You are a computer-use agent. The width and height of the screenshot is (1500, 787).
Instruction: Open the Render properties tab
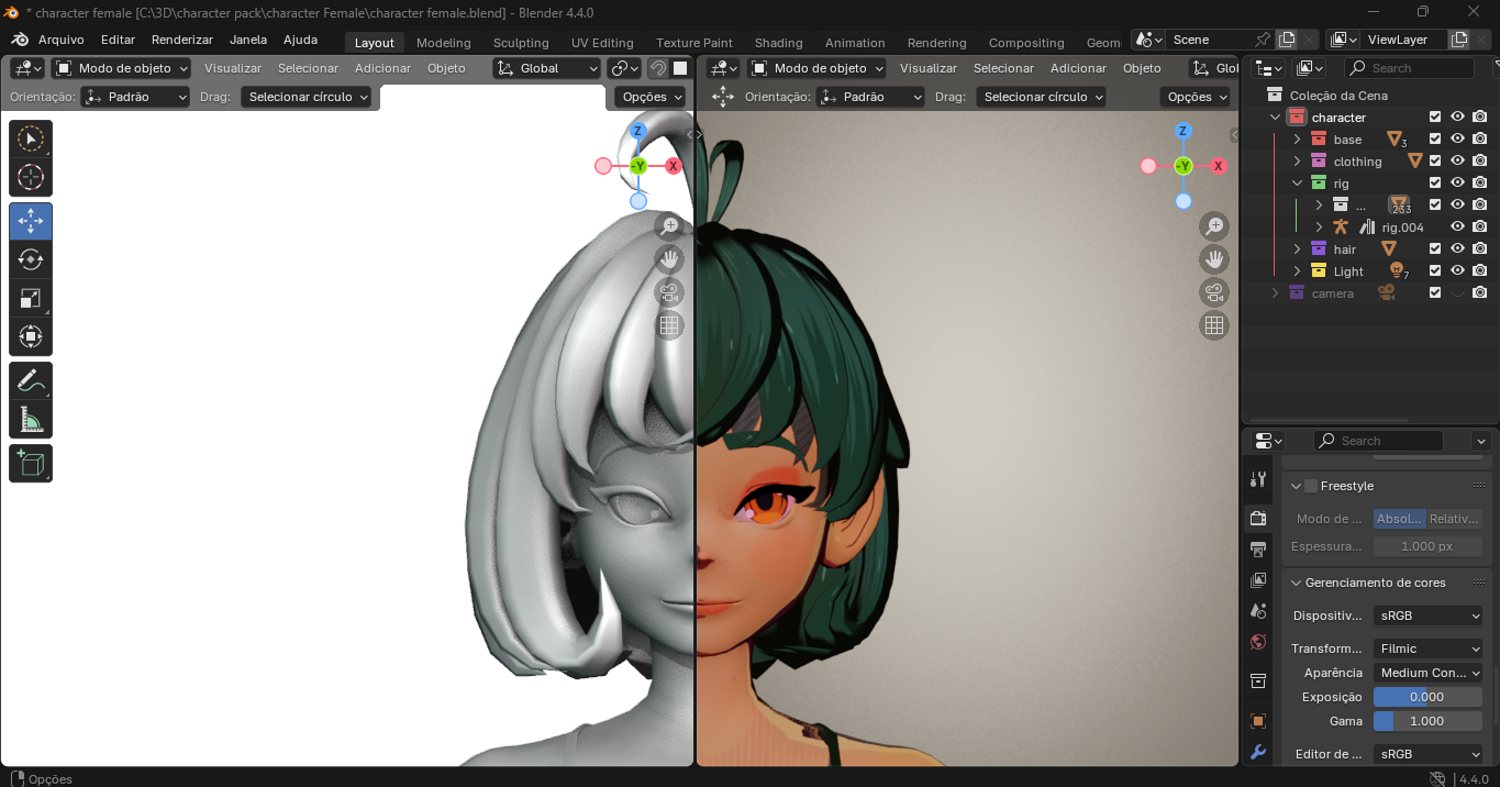1258,518
